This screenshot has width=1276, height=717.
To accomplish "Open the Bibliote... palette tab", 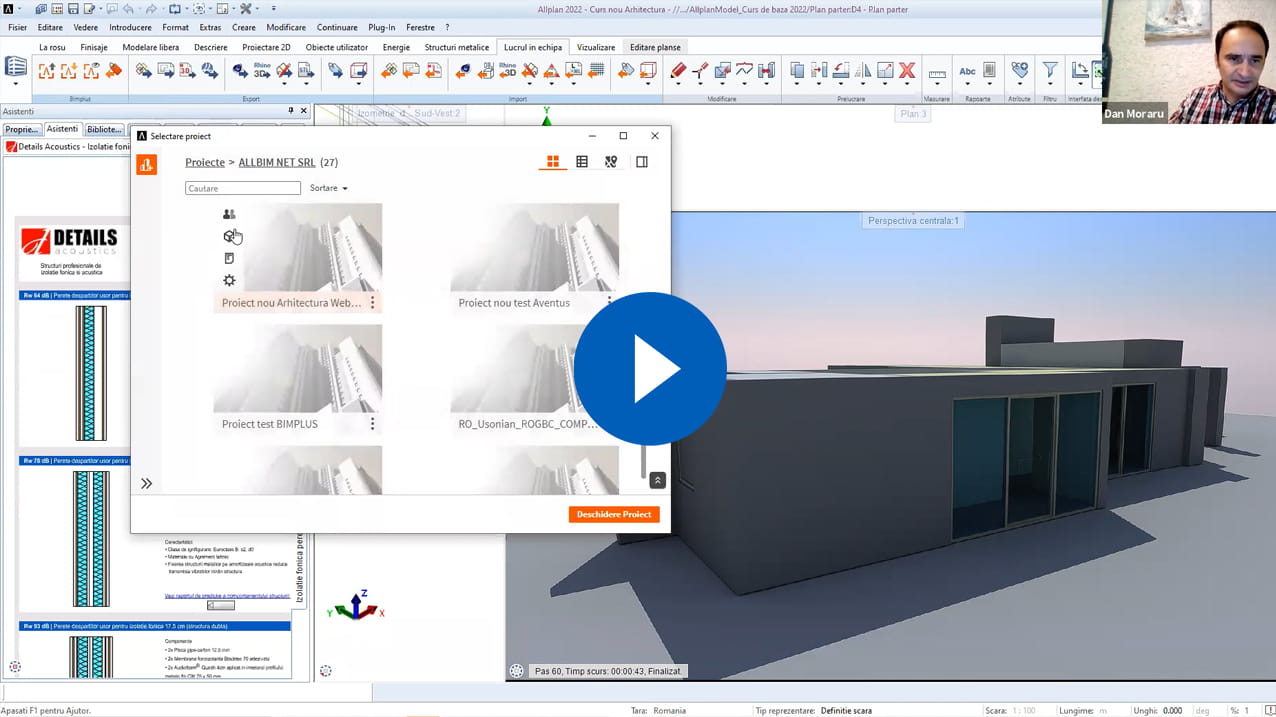I will coord(104,129).
